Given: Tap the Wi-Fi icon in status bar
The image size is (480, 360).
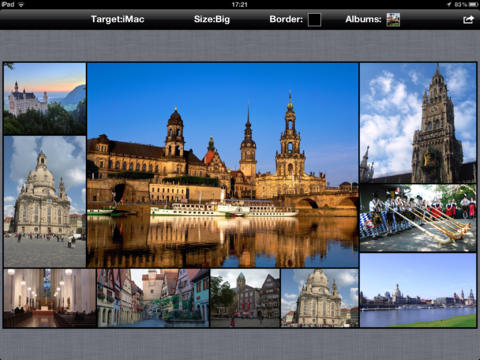Looking at the screenshot, I should click(21, 4).
